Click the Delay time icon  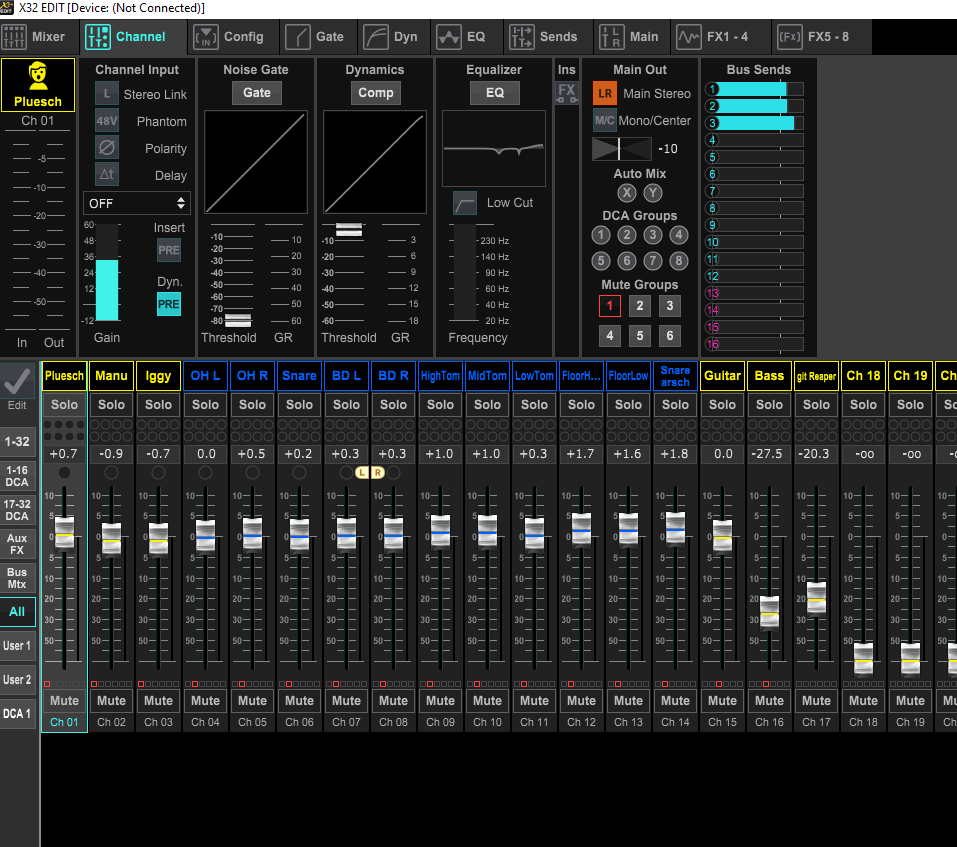107,175
